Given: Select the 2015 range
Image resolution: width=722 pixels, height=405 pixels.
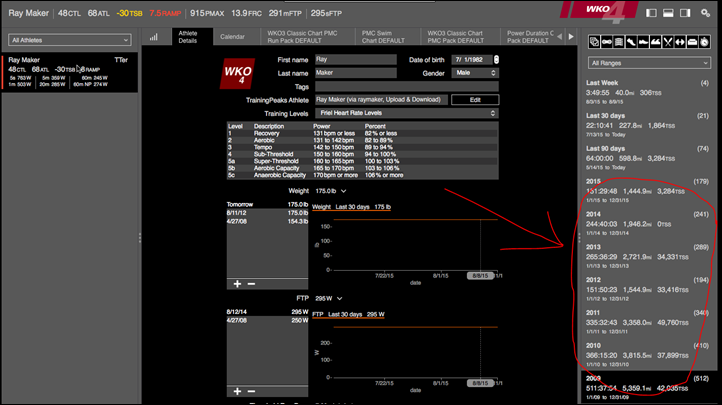Looking at the screenshot, I should coord(647,191).
